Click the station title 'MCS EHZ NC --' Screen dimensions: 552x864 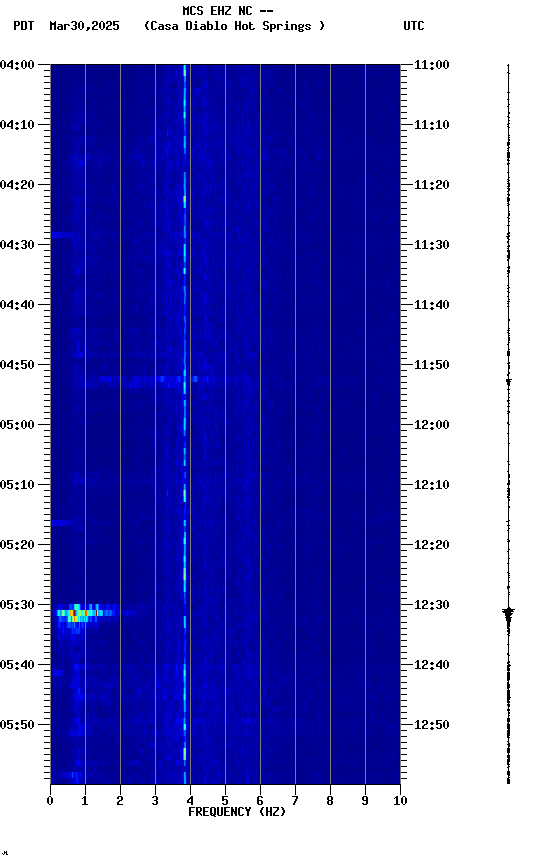click(228, 11)
